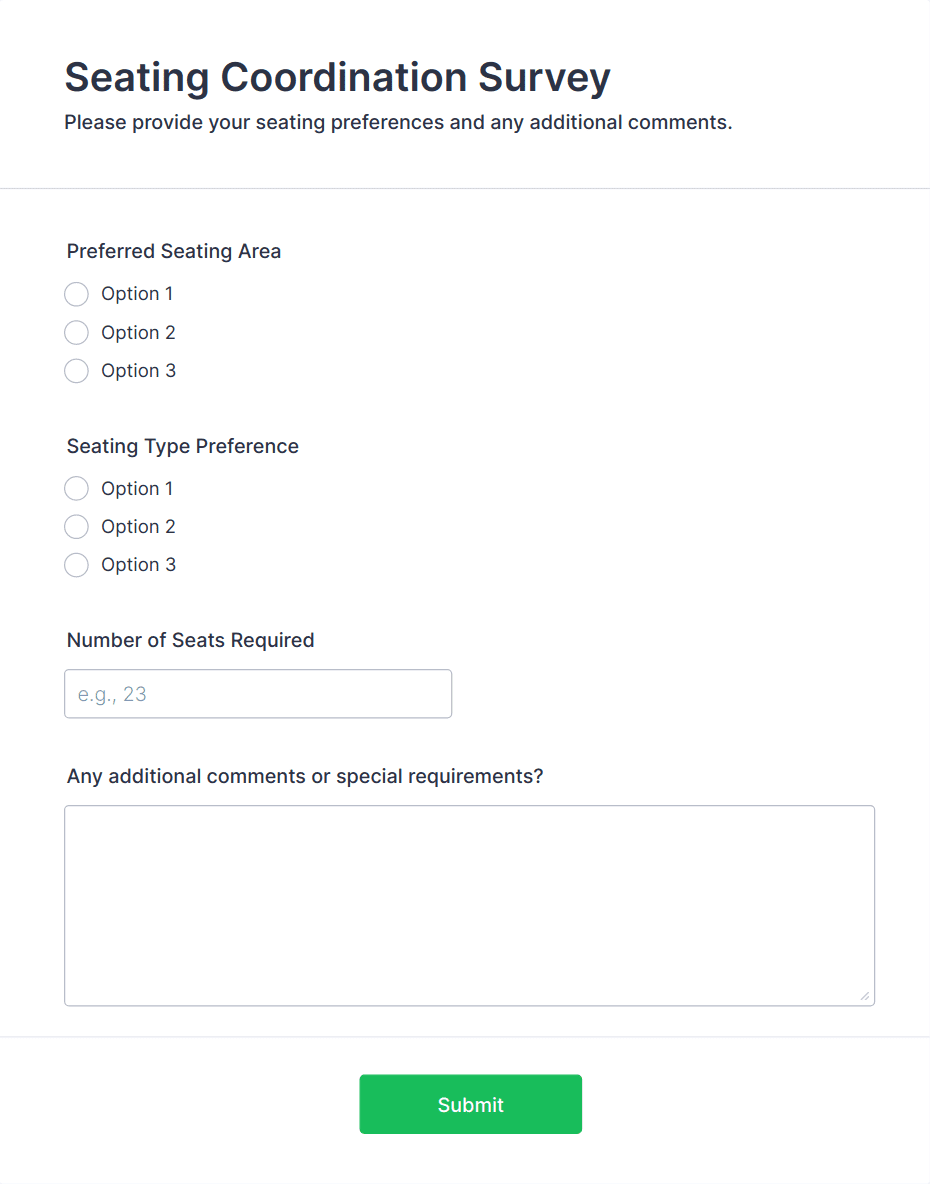This screenshot has width=930, height=1184.
Task: Click the Number of Seats Required label
Action: click(x=190, y=640)
